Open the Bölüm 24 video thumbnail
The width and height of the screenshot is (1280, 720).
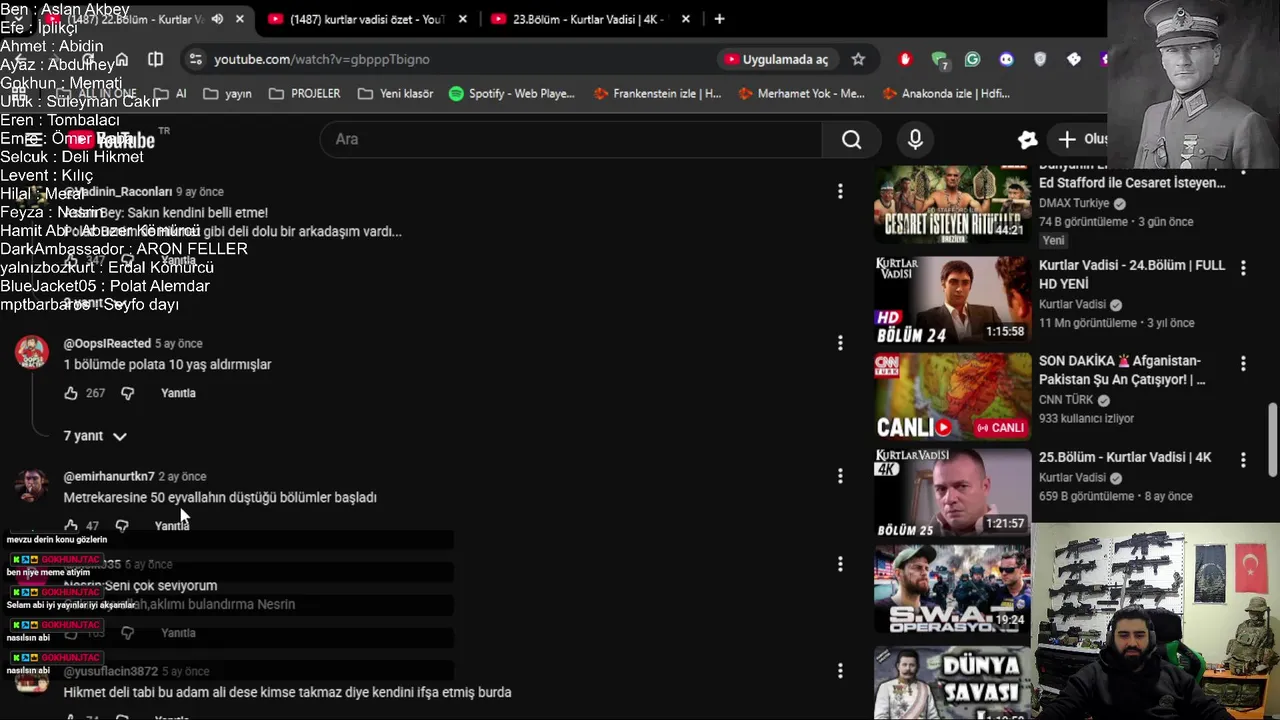952,300
